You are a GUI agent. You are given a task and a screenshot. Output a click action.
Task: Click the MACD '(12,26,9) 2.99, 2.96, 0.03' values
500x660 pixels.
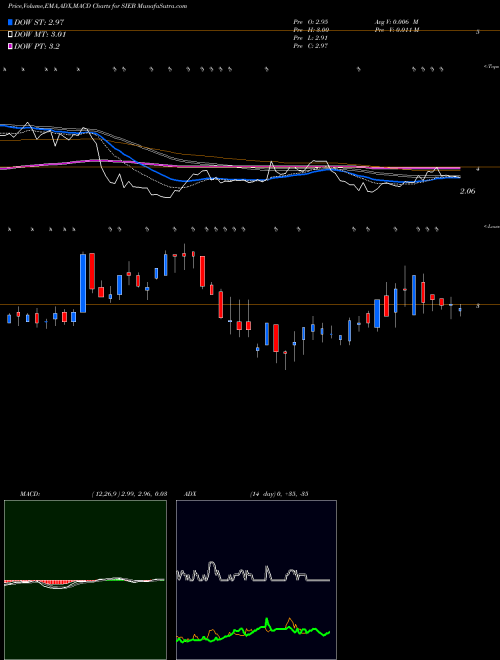(129, 493)
